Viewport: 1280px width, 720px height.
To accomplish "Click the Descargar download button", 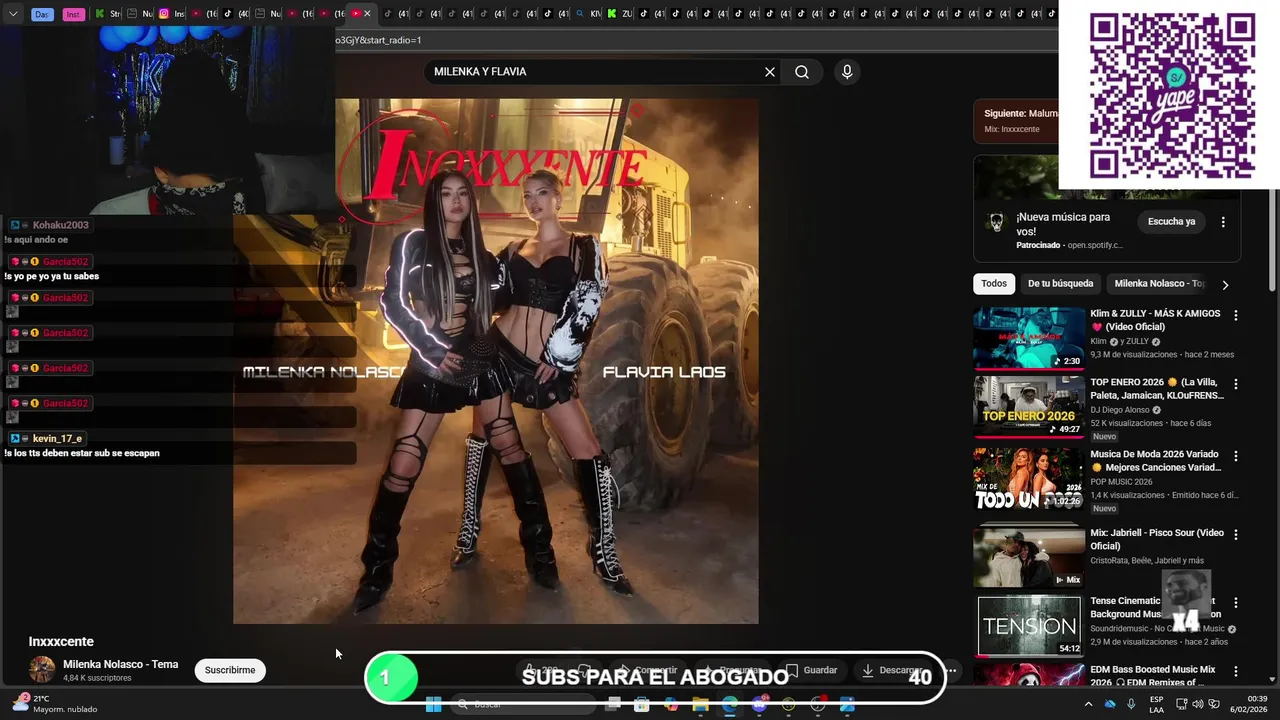I will (892, 670).
